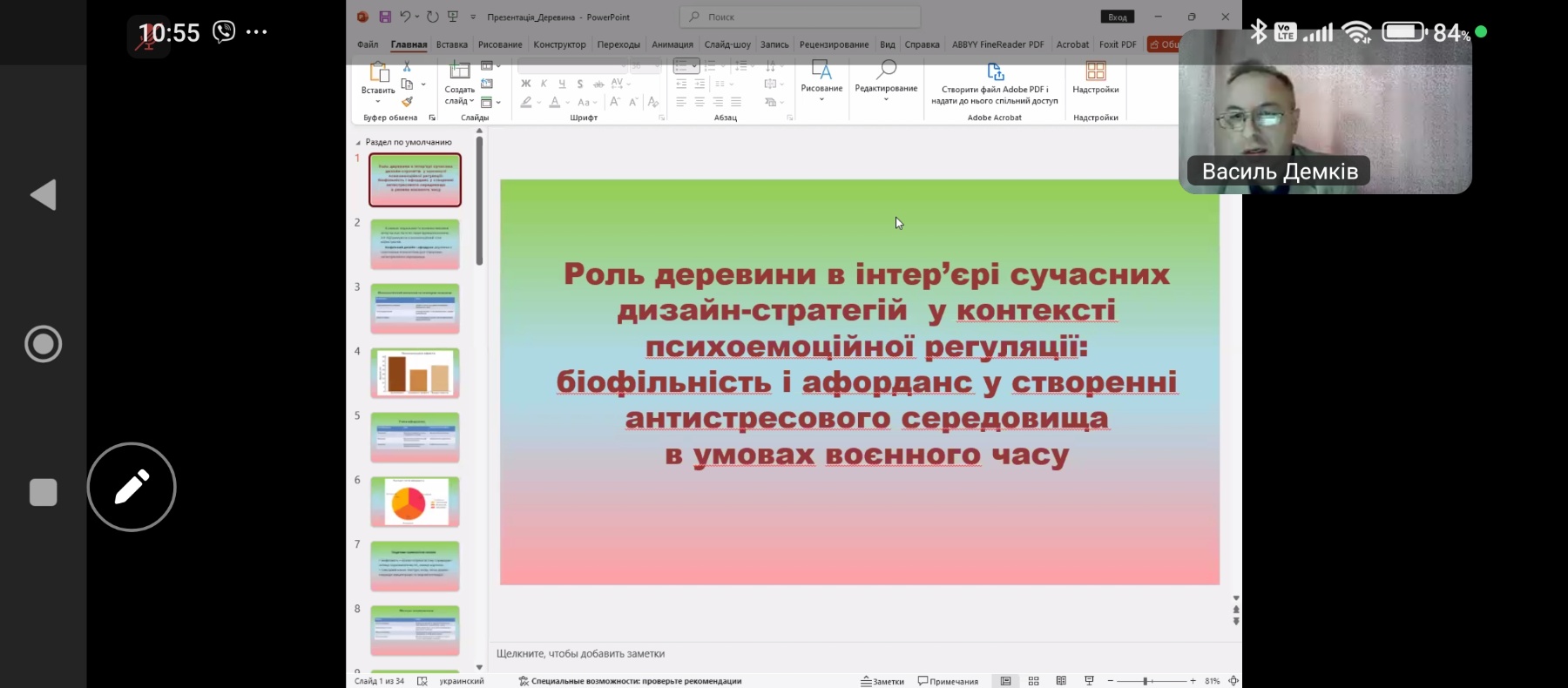Collapse the 'Раздел по умолчанию' section
The width and height of the screenshot is (1568, 688).
point(358,142)
